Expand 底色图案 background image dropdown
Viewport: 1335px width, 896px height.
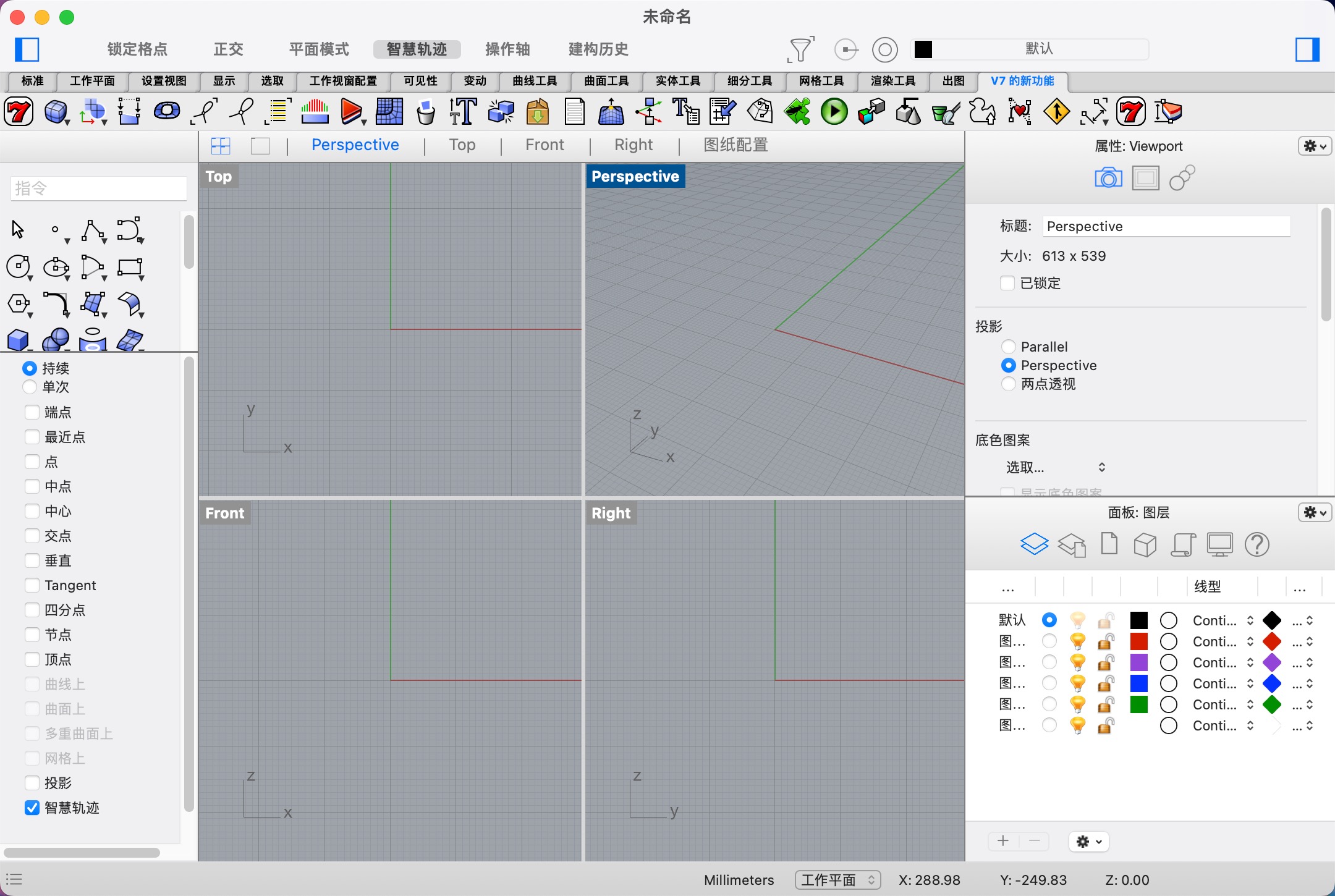click(1055, 468)
